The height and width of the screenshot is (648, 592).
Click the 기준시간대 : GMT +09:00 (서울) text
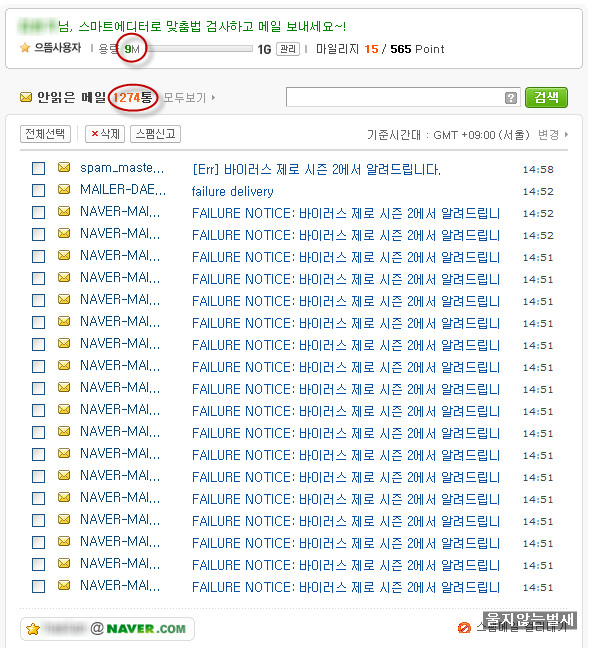pyautogui.click(x=448, y=135)
